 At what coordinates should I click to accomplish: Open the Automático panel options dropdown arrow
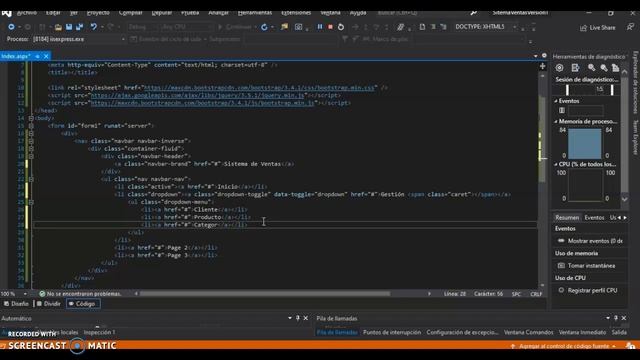click(290, 318)
